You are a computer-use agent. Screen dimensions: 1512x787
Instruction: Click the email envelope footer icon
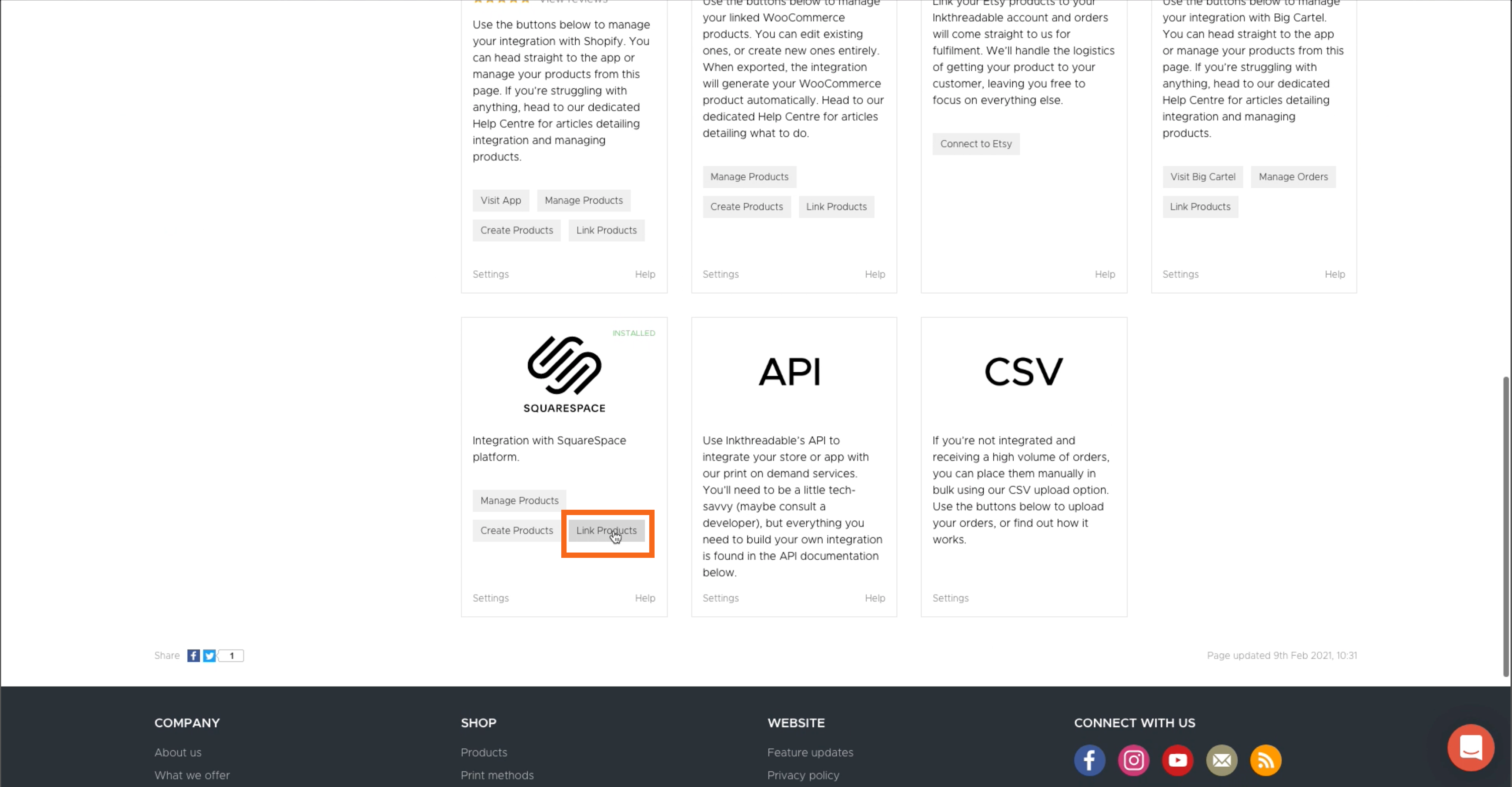click(x=1221, y=760)
